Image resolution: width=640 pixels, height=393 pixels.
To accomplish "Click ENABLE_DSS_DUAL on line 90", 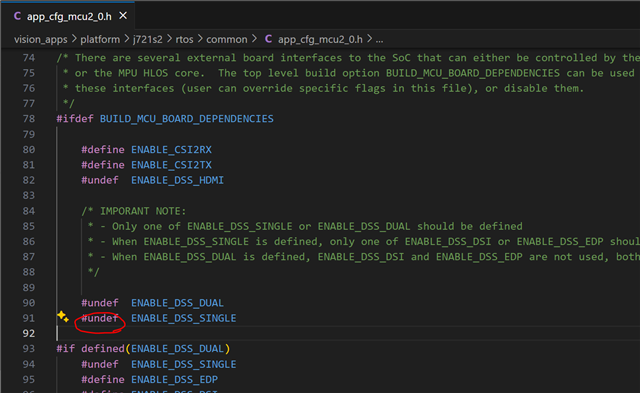I will (177, 303).
